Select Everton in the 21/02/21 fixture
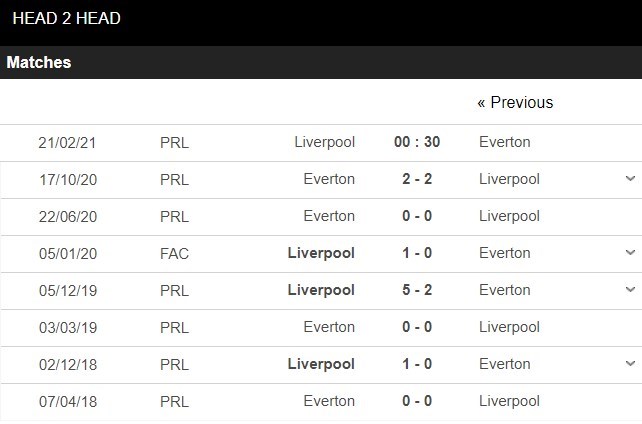642x424 pixels. pos(505,142)
